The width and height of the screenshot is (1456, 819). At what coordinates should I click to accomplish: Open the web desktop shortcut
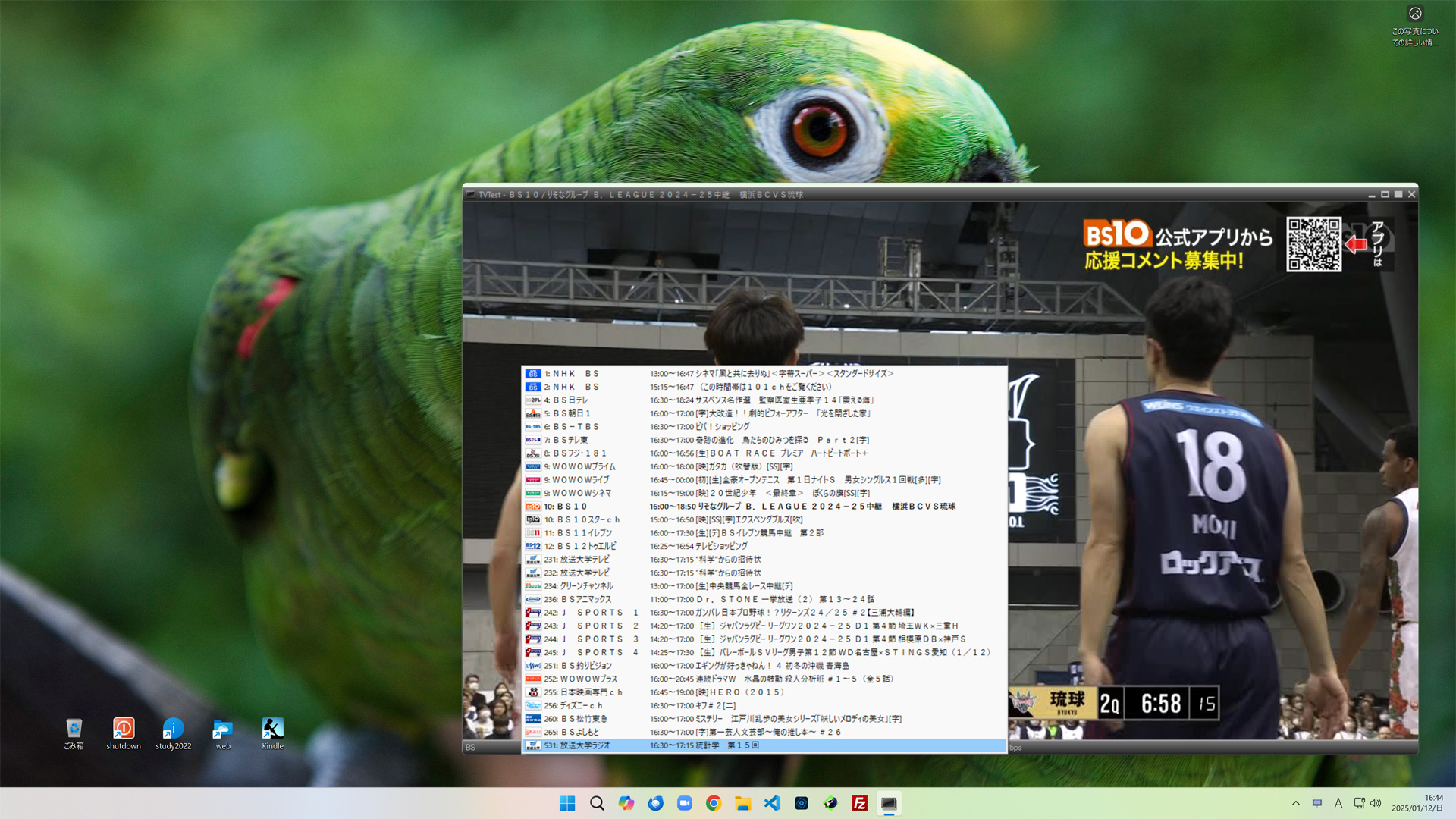click(x=223, y=733)
